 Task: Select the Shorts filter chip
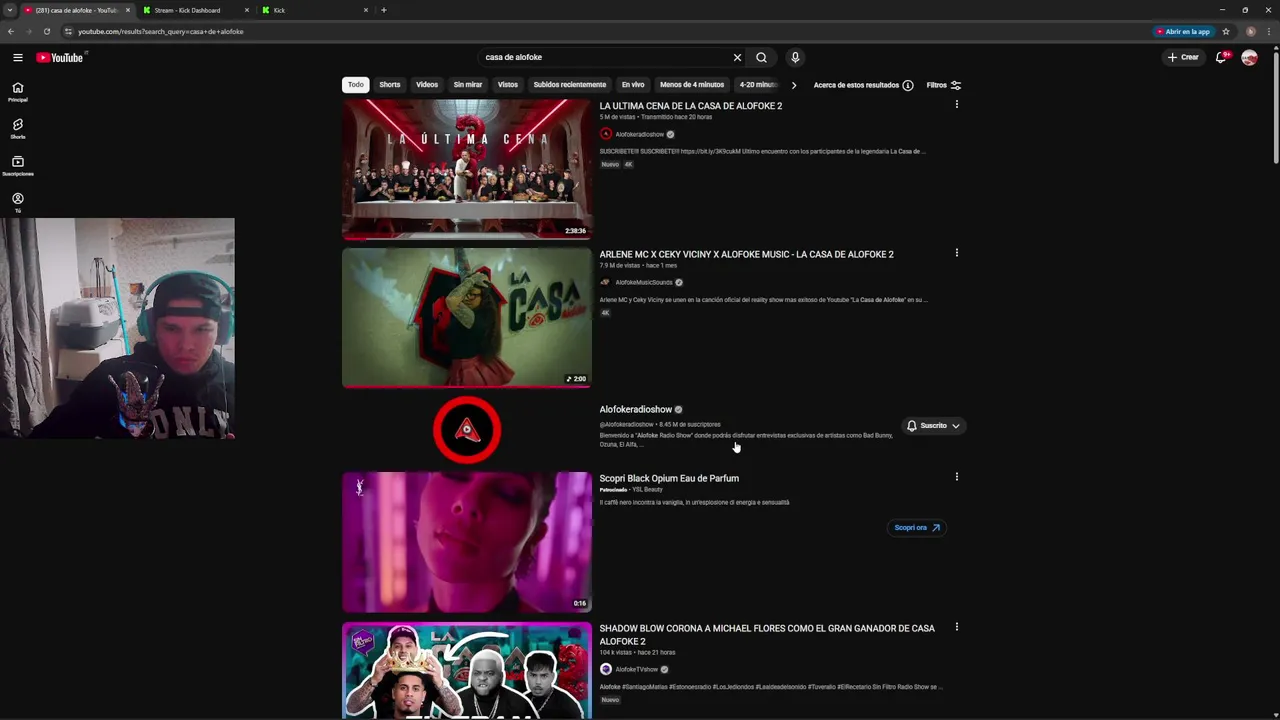pos(390,85)
